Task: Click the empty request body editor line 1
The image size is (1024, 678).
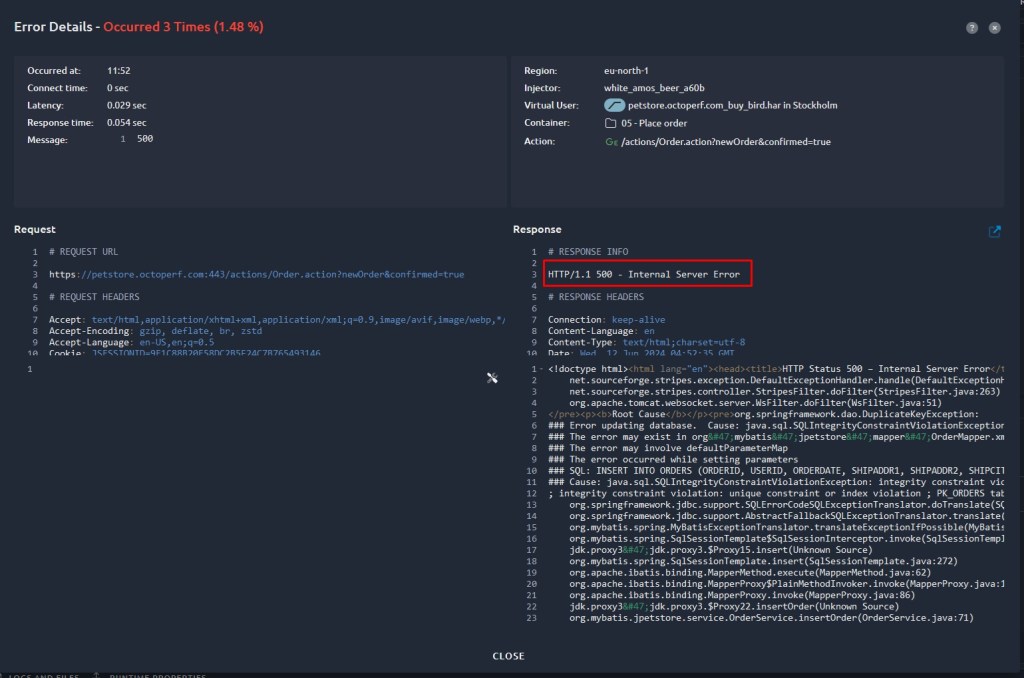Action: coord(250,369)
